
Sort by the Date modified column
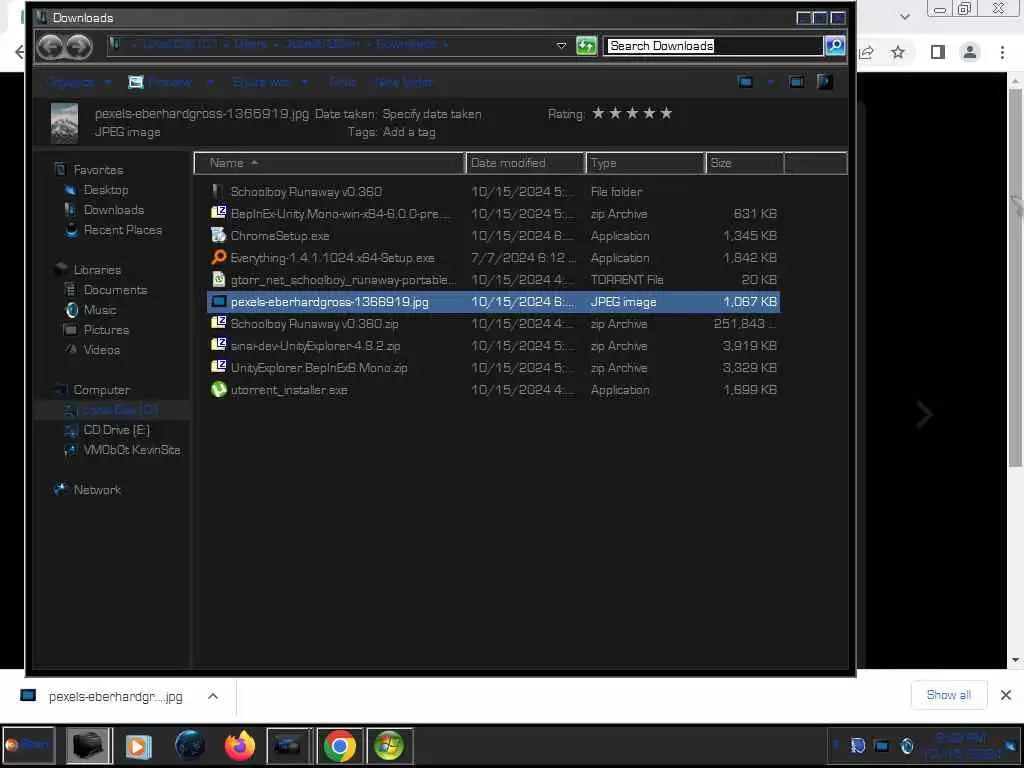point(525,163)
